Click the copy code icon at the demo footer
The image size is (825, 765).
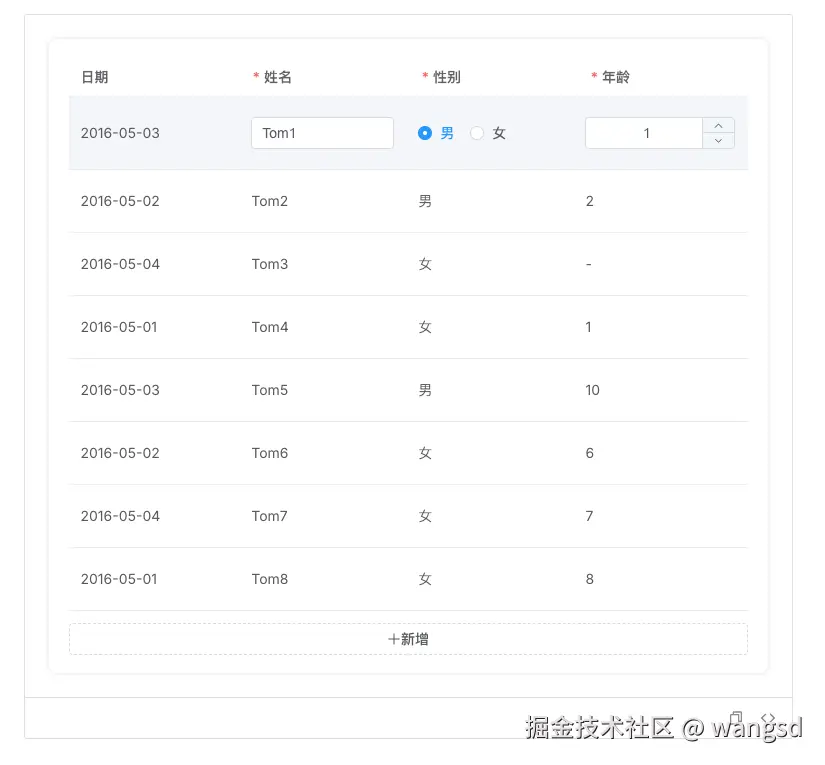(x=736, y=718)
